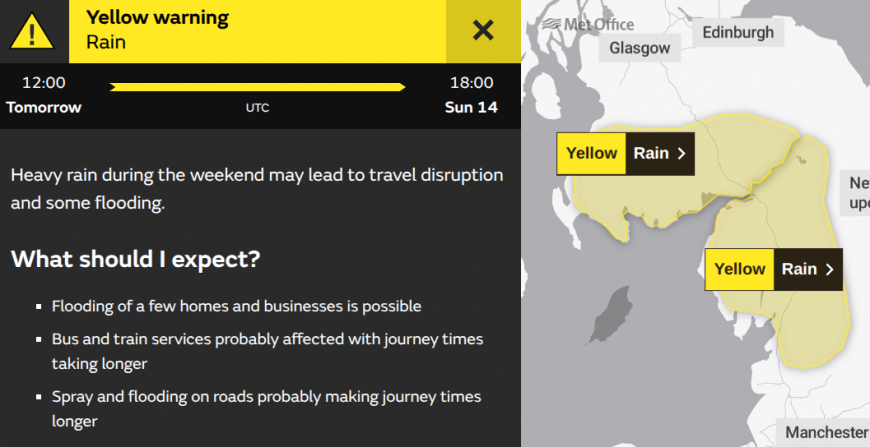Expand the Yellow Rain chevron over northwest England
870x447 pixels.
click(x=830, y=270)
